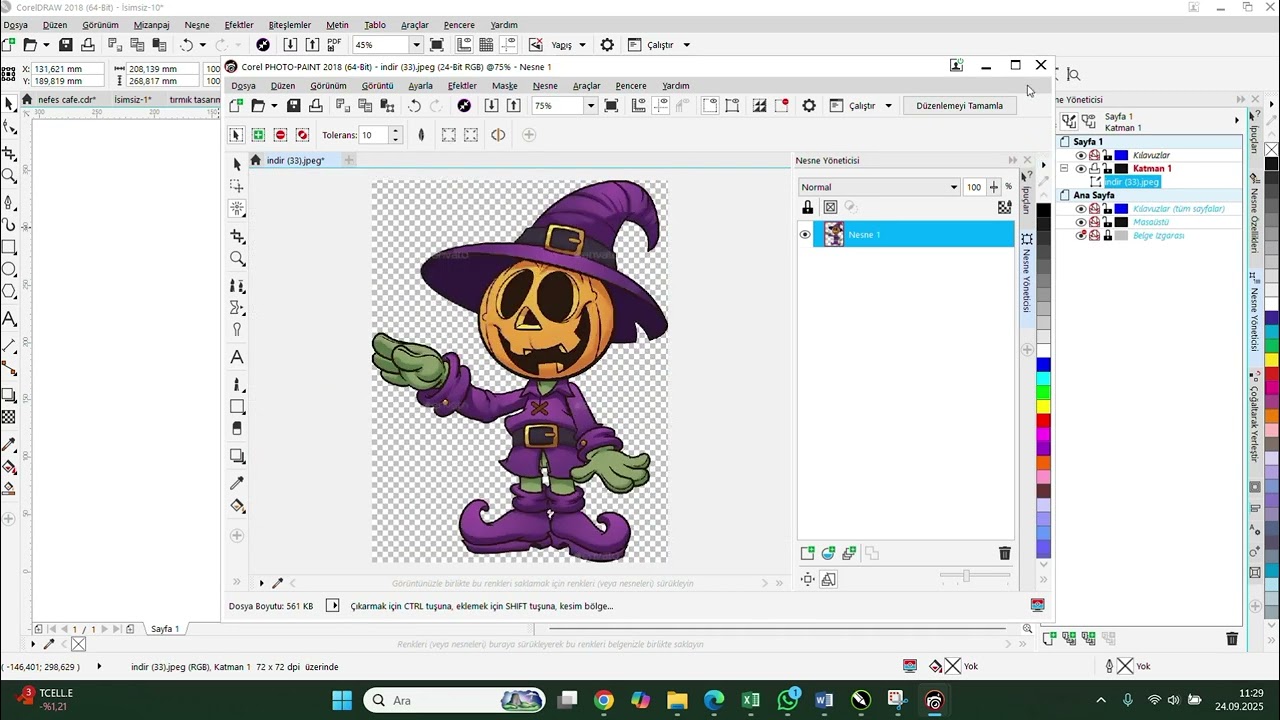Image resolution: width=1280 pixels, height=720 pixels.
Task: Open the Ayarla menu in PHOTO-PAINT
Action: (x=420, y=86)
